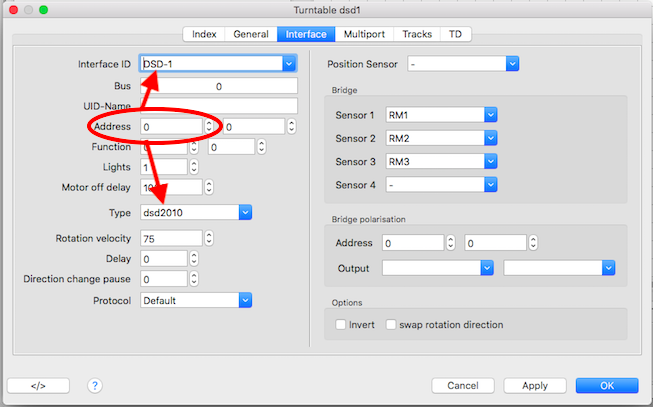Click the Cancel button
The image size is (653, 407).
[463, 385]
